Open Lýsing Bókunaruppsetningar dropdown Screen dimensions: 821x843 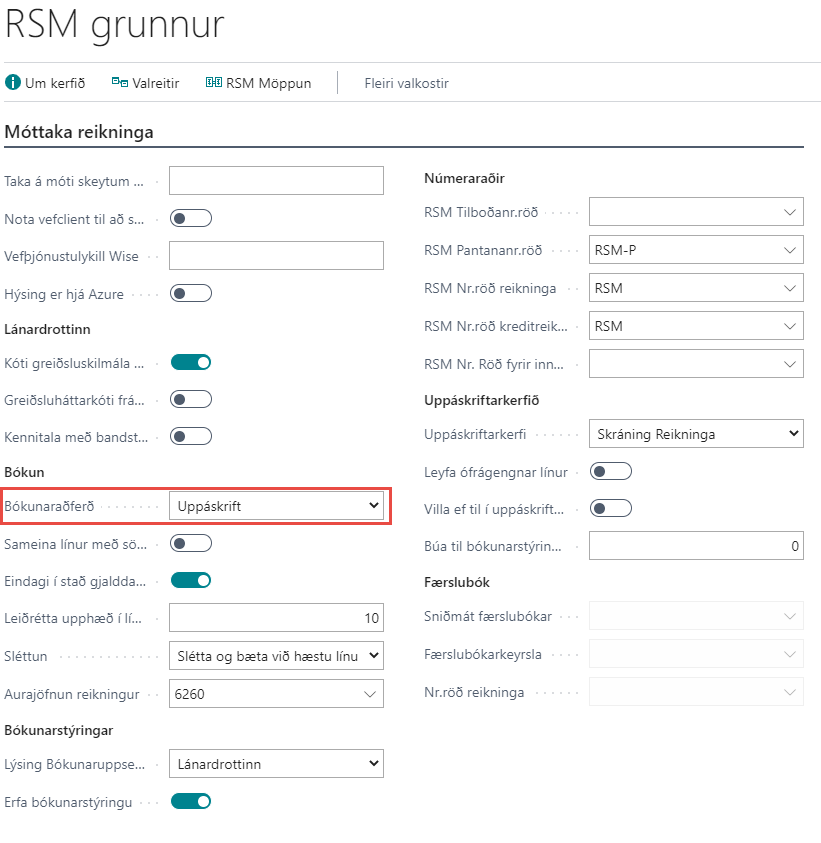tap(276, 764)
